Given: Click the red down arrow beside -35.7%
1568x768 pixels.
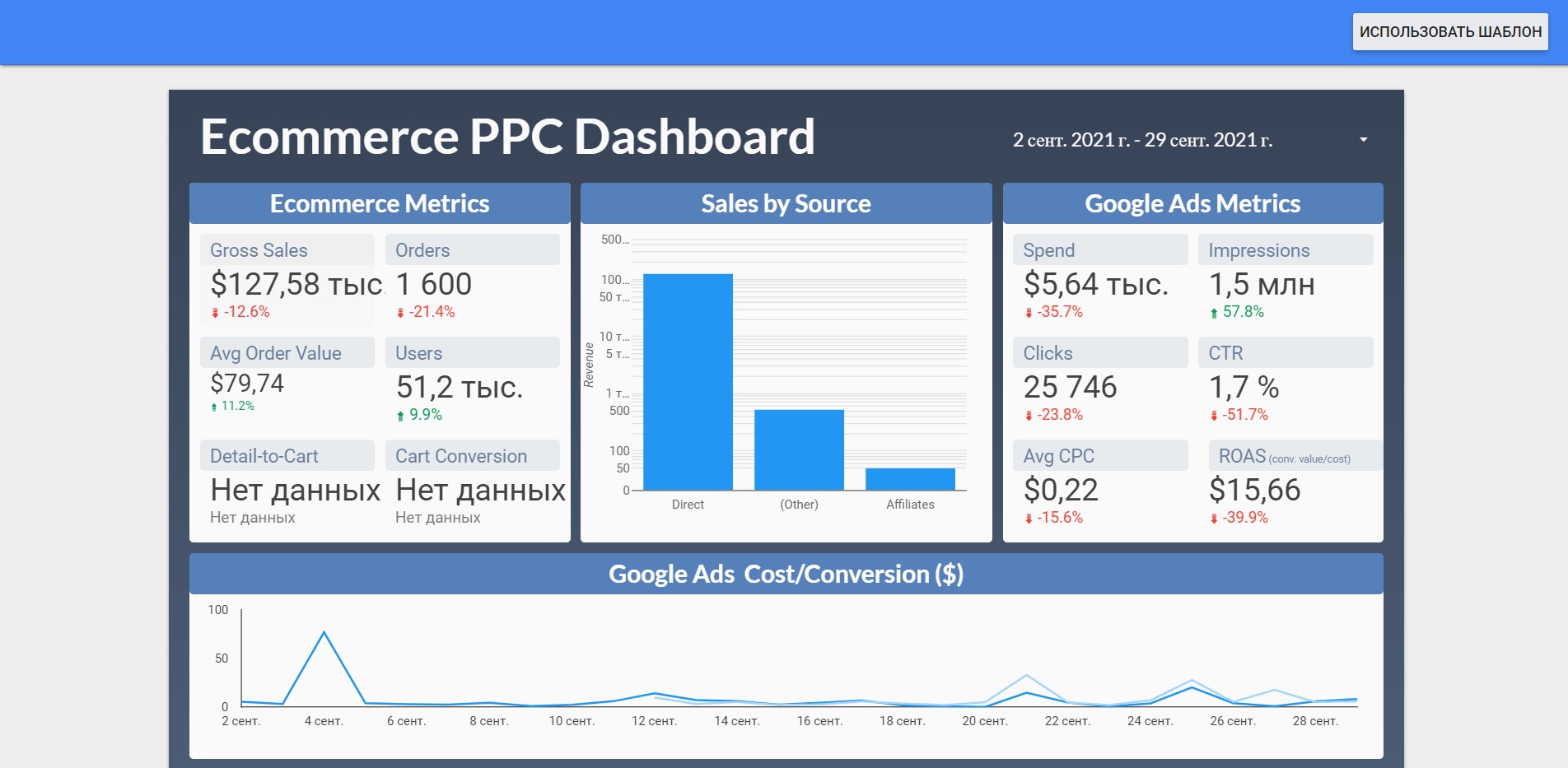Looking at the screenshot, I should (1029, 313).
